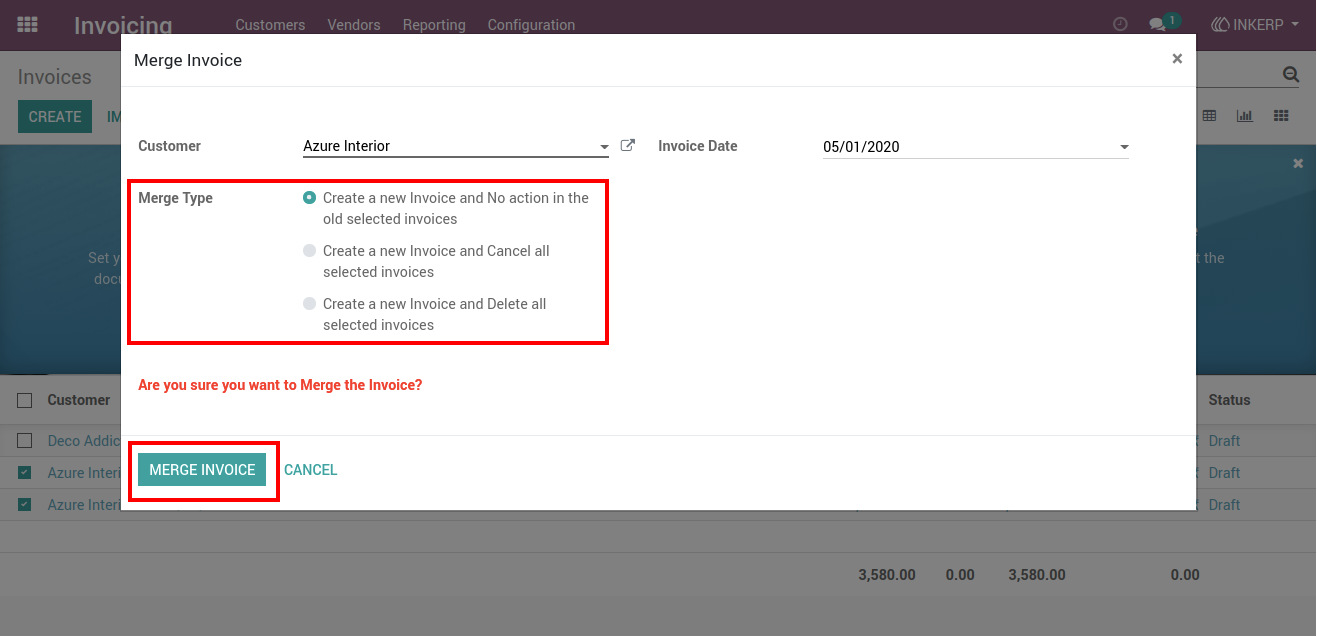Open the Customers menu
This screenshot has height=637, width=1317.
[x=270, y=25]
